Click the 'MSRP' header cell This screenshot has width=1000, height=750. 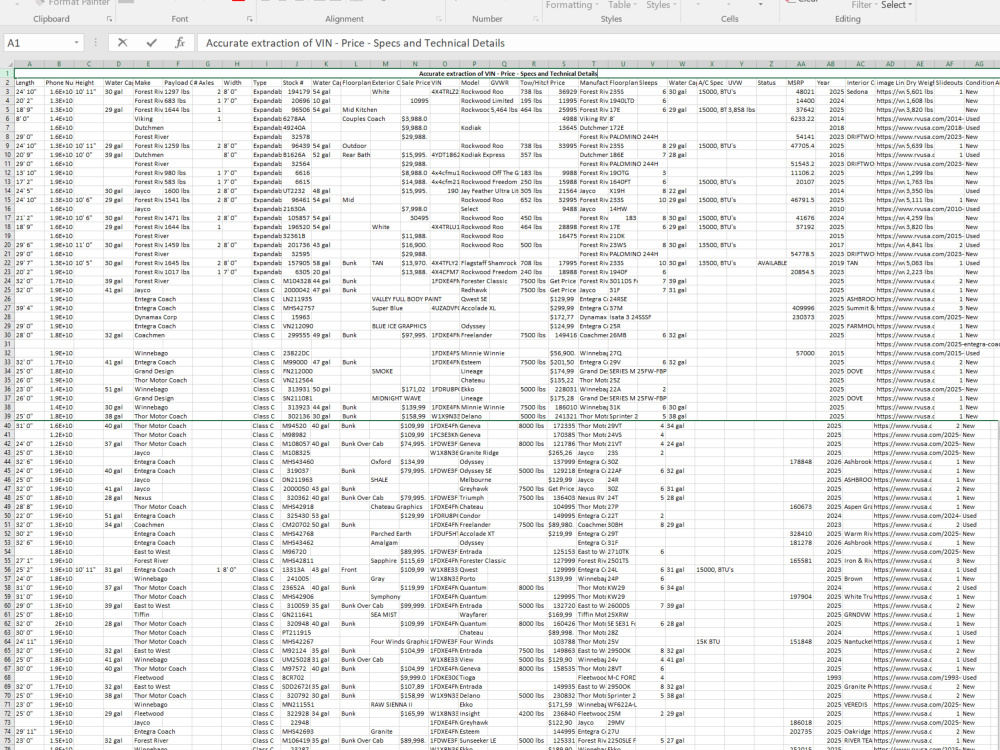801,83
